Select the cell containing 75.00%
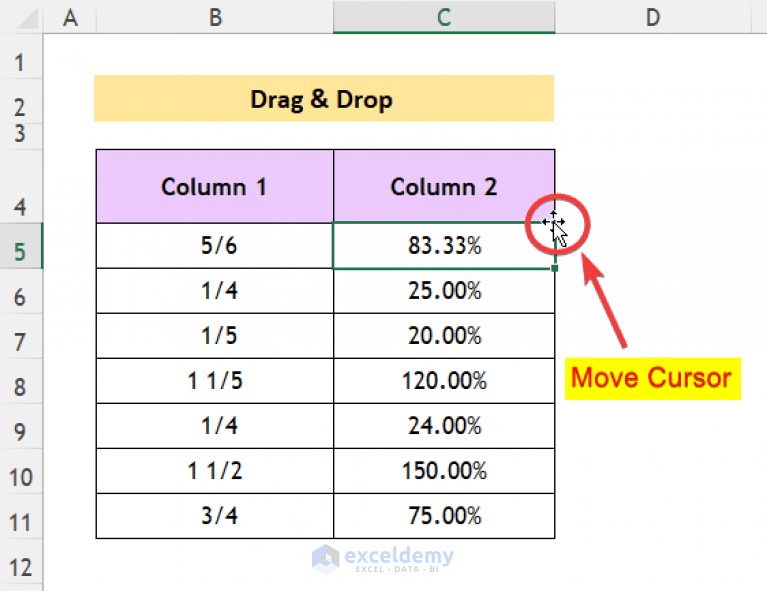This screenshot has width=767, height=591. (x=444, y=516)
